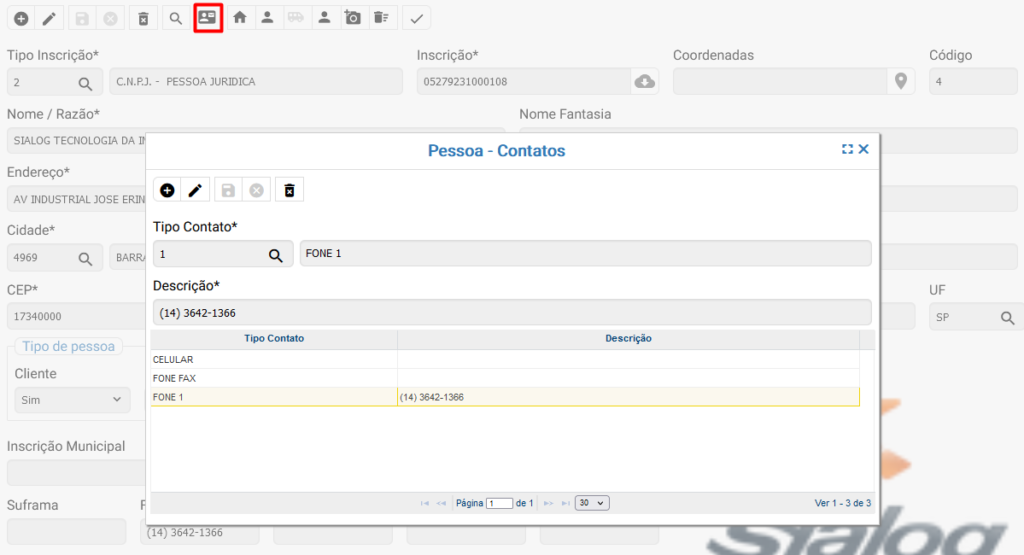Select the FONE FAX contact row
Viewport: 1024px width, 555px height.
274,378
